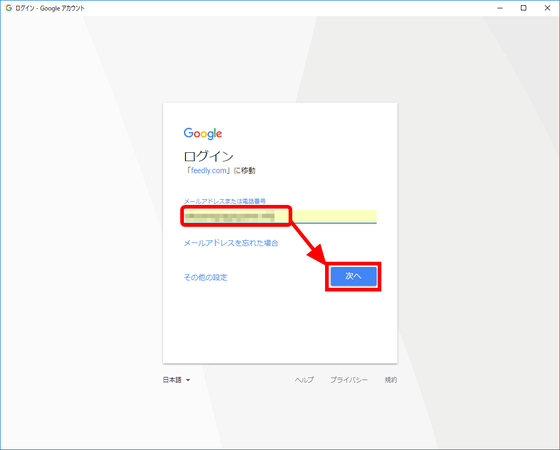Focus the email or phone input field
The height and width of the screenshot is (450, 560).
pyautogui.click(x=280, y=216)
